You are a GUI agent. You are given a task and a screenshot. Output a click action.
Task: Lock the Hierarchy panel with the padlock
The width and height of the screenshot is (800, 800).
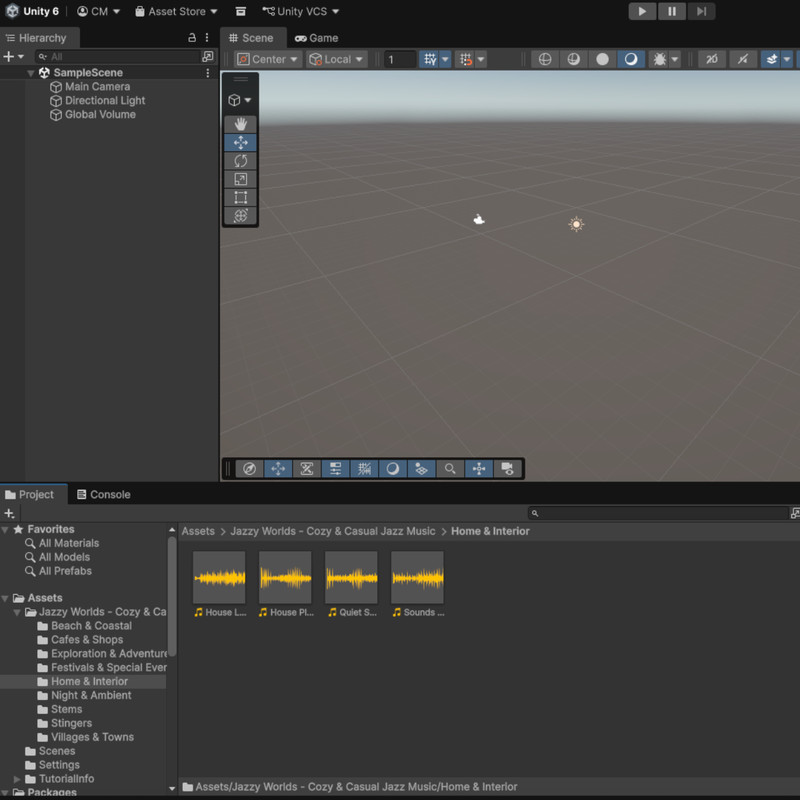pyautogui.click(x=192, y=38)
